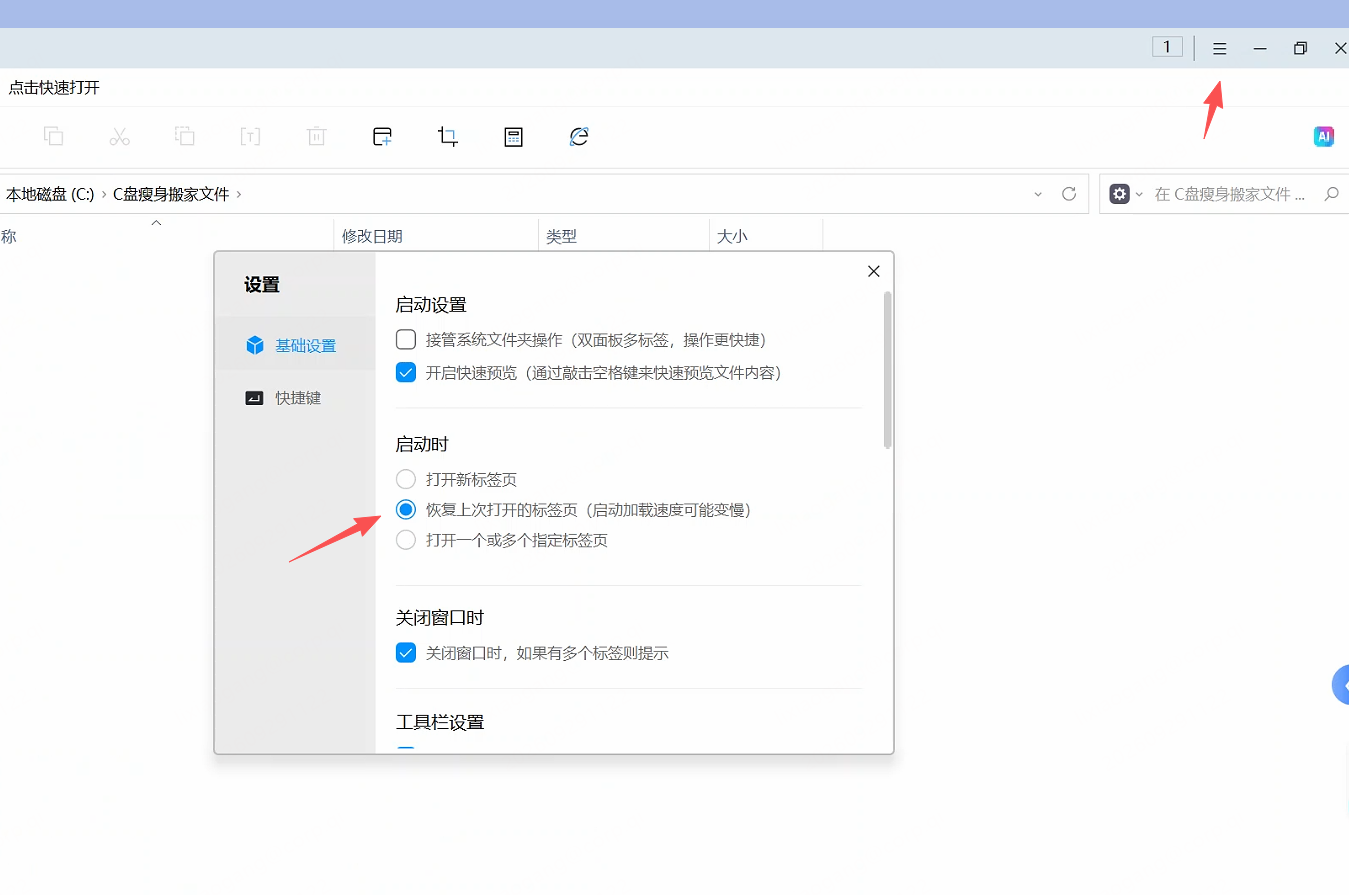1349x895 pixels.
Task: Launch the Internet Explorer toolbar icon
Action: tap(579, 137)
